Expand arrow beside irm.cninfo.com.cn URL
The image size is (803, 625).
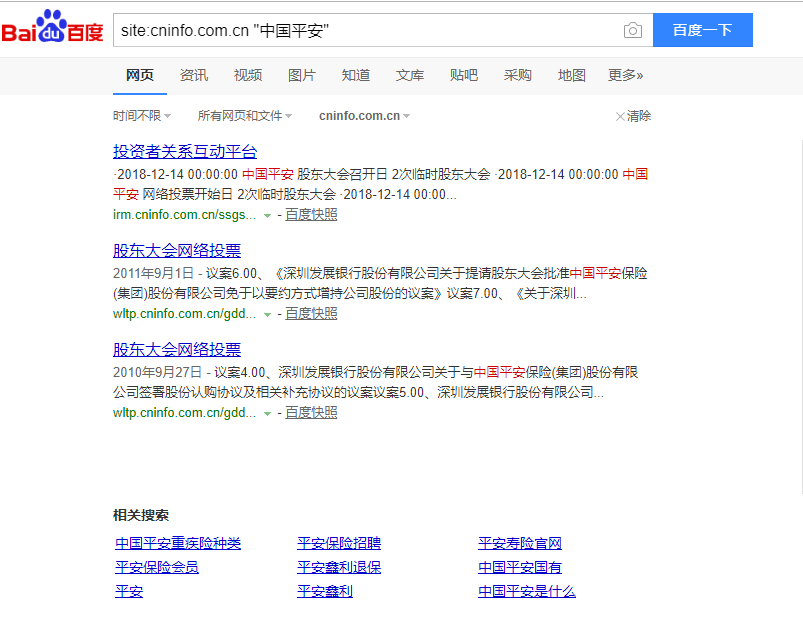point(267,216)
